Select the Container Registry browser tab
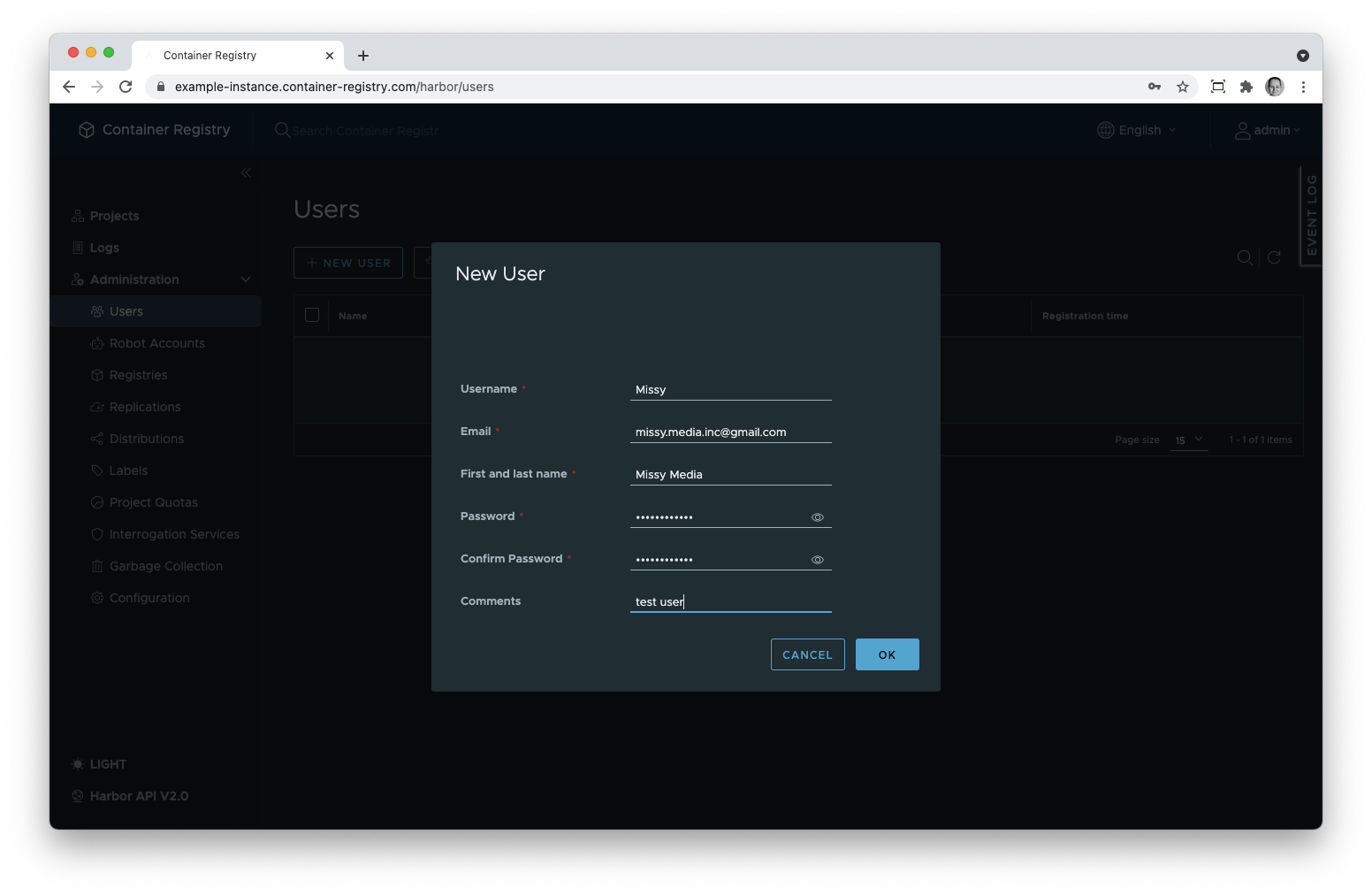Screen dimensions: 1372x895 (238, 55)
